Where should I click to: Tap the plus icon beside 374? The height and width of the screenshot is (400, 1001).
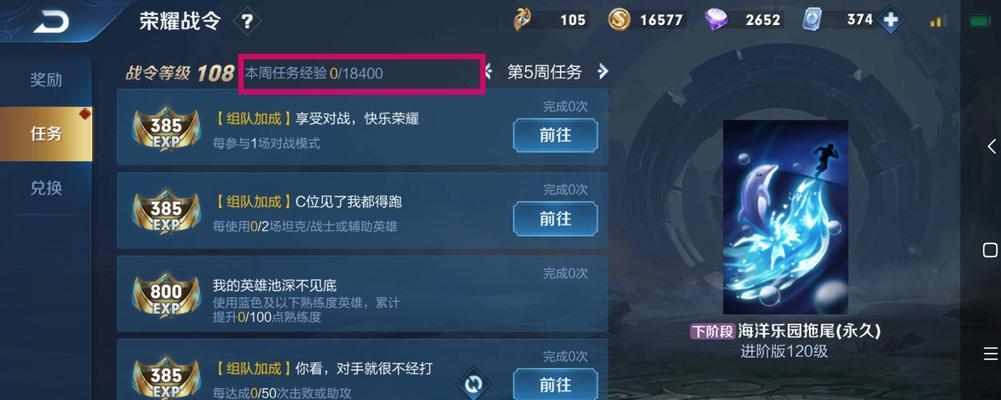tap(890, 20)
